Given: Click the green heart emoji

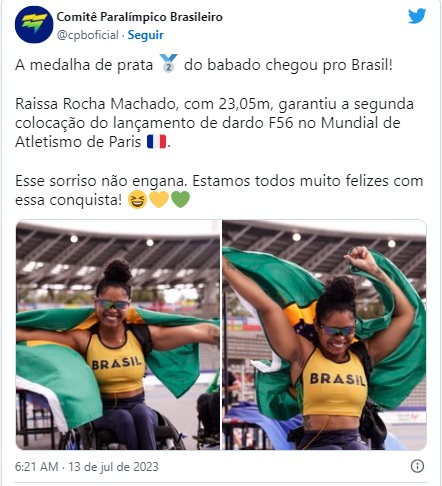Looking at the screenshot, I should tap(180, 199).
